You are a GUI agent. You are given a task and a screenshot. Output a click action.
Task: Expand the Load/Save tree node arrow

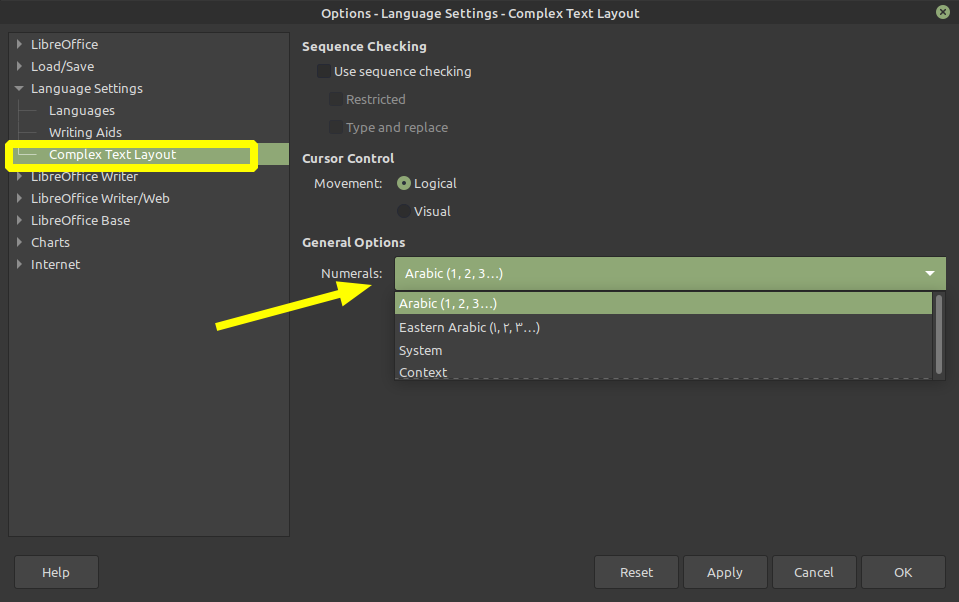pos(19,66)
